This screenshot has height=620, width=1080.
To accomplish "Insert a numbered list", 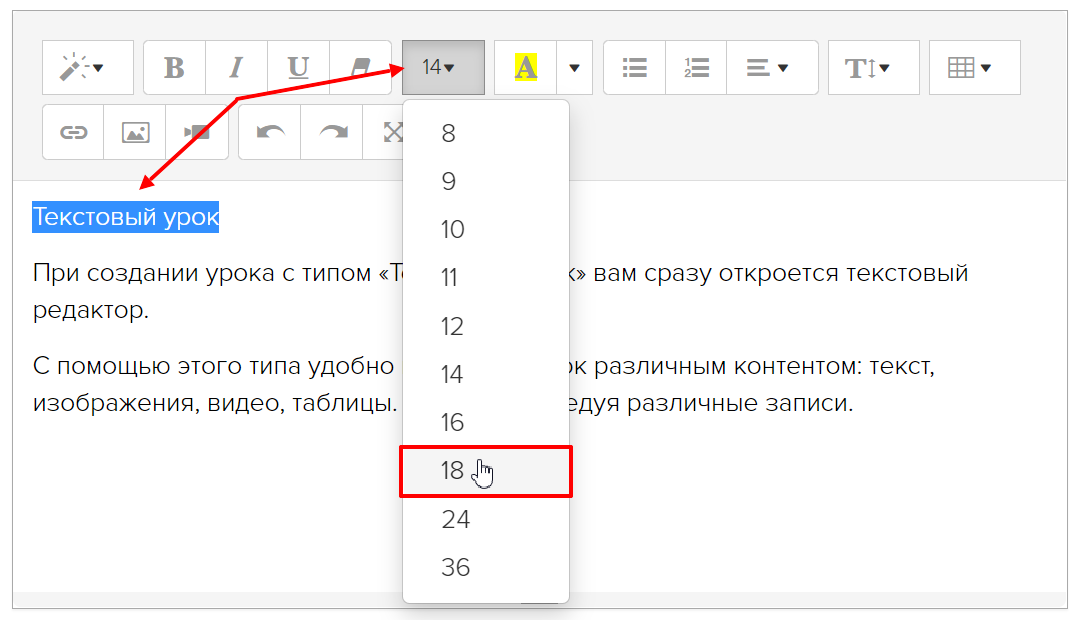I will pyautogui.click(x=696, y=68).
